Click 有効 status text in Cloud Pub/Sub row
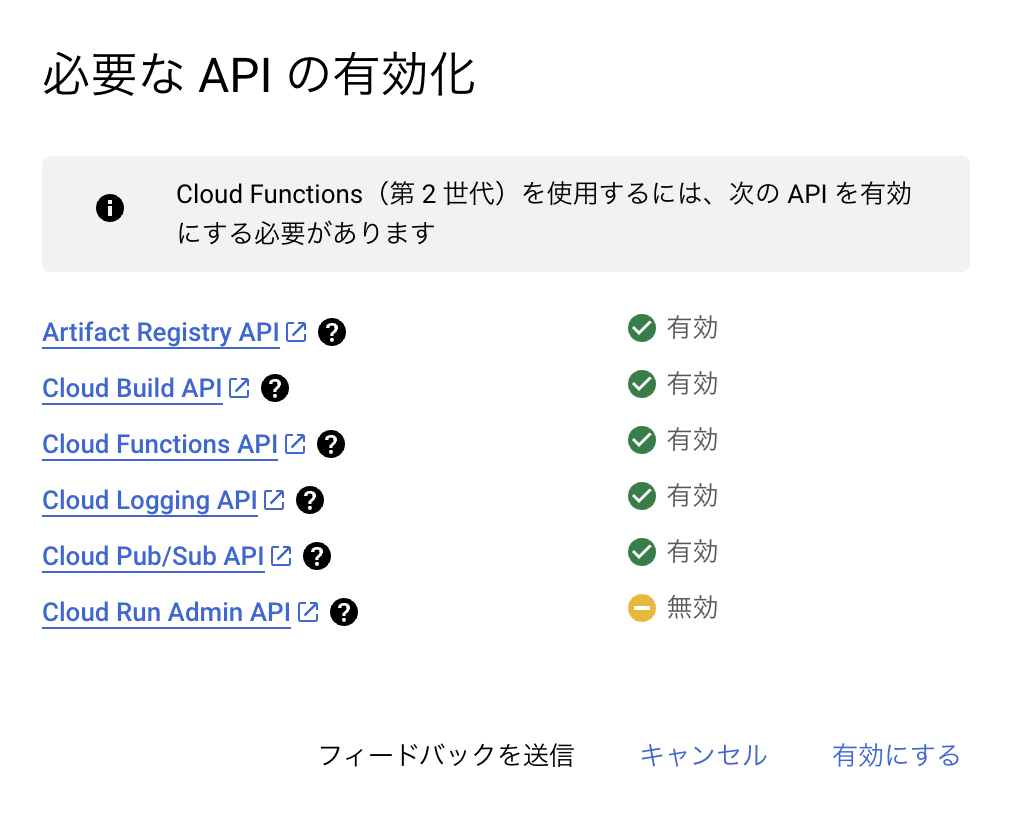 [x=693, y=552]
